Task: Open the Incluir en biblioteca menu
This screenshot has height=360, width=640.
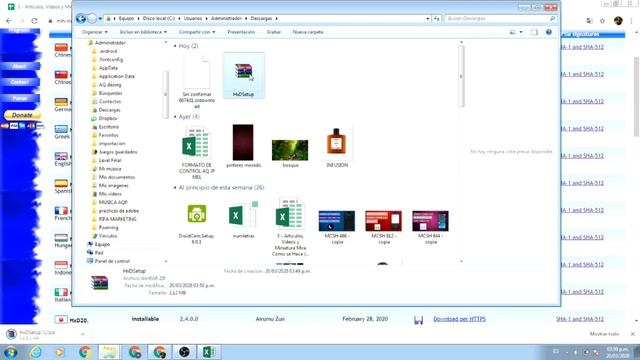Action: click(143, 32)
